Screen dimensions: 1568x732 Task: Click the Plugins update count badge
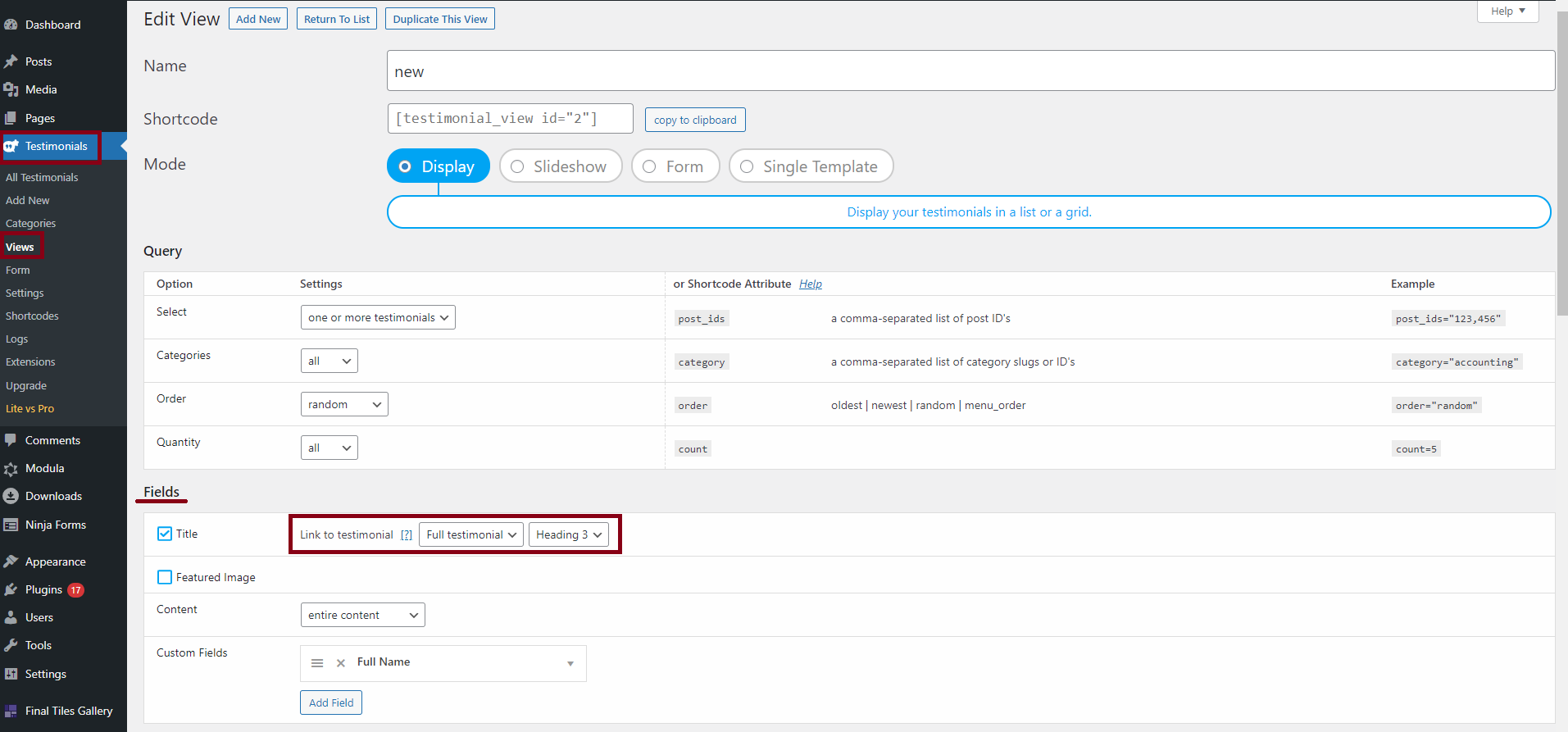point(75,589)
